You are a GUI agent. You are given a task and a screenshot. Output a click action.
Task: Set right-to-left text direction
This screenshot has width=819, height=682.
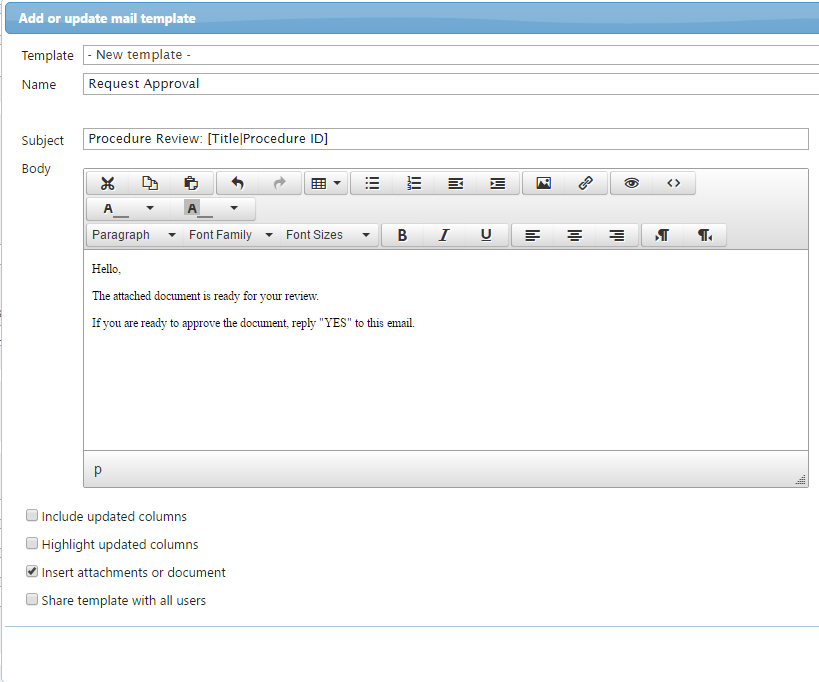[705, 235]
